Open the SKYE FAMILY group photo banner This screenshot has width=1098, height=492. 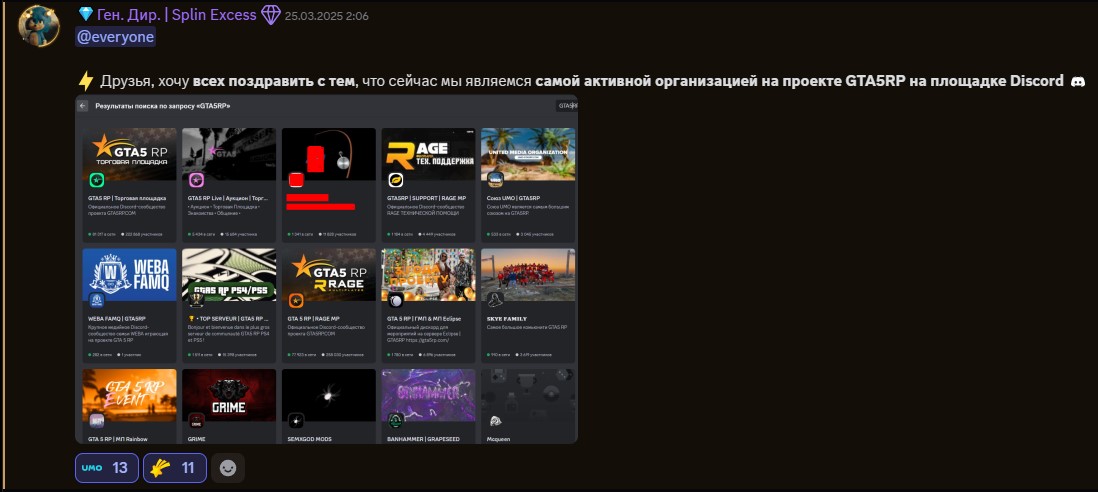[528, 274]
